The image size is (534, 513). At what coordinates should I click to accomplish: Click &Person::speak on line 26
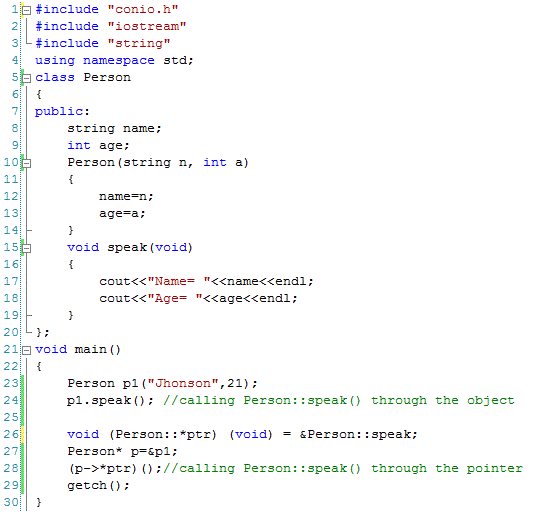tap(358, 435)
